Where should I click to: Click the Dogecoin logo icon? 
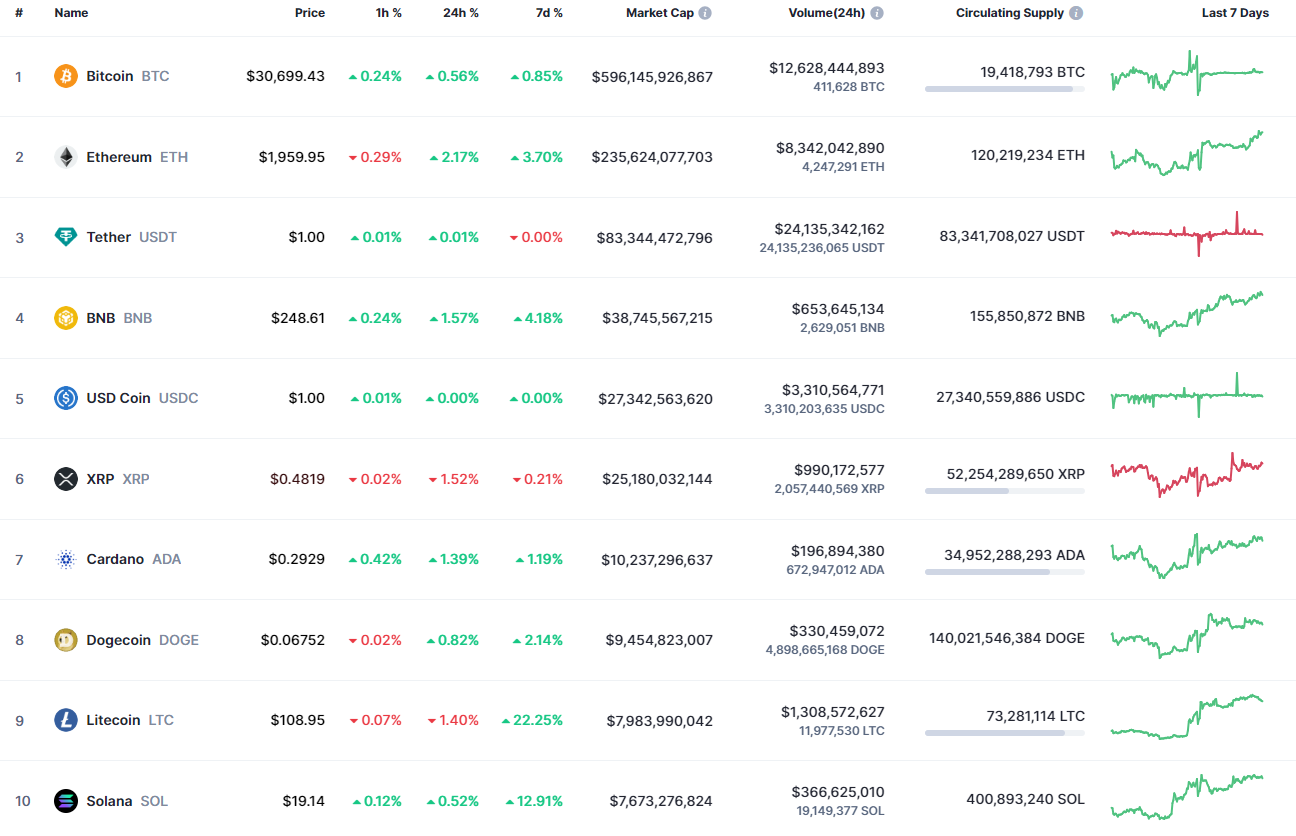tap(66, 640)
